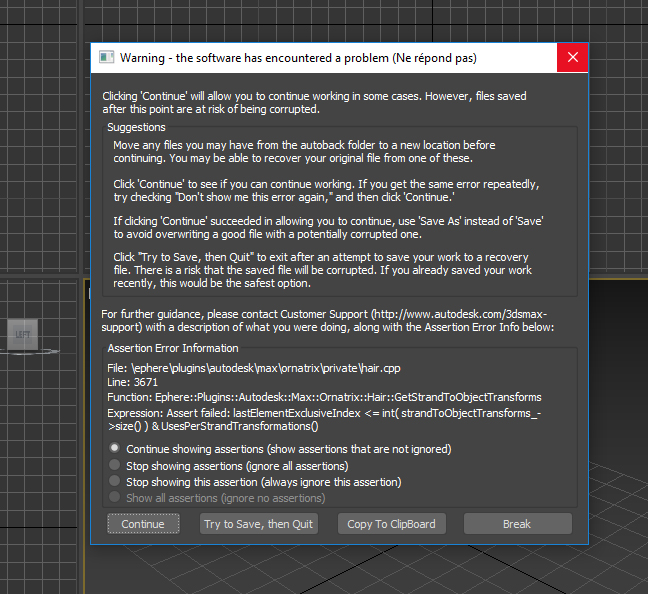This screenshot has width=648, height=594.
Task: Close the warning dialog with the red X
Action: click(x=572, y=58)
